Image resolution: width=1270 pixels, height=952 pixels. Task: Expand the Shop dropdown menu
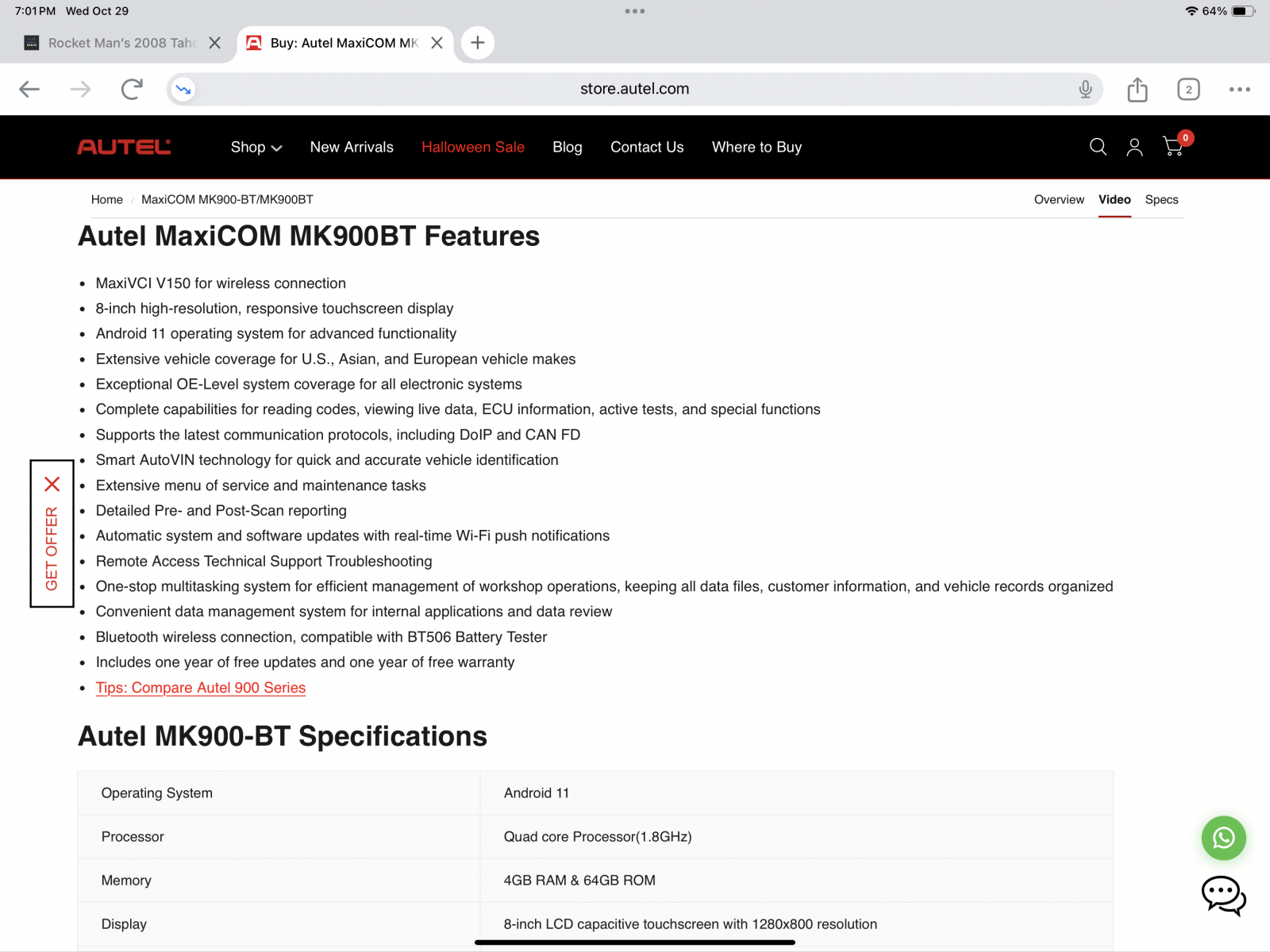(x=256, y=148)
